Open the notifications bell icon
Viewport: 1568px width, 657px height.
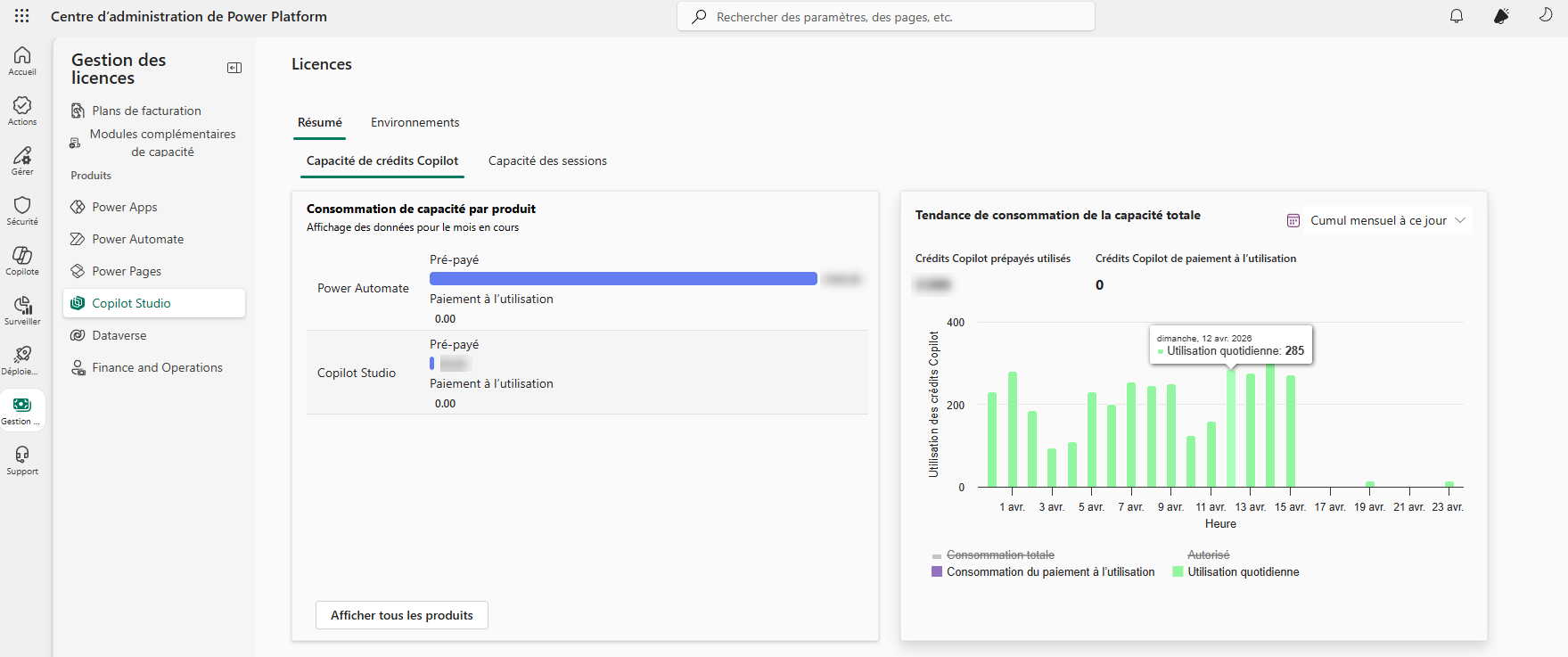[1457, 16]
